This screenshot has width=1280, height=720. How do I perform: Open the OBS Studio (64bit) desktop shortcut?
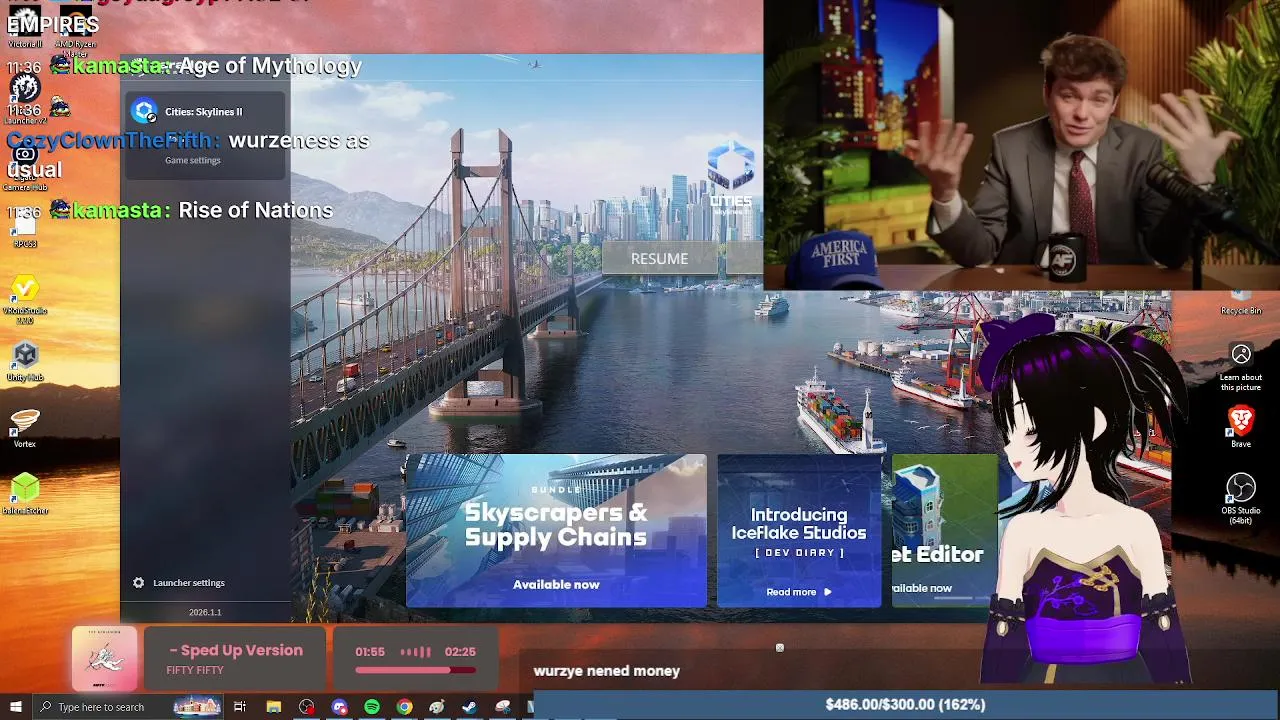[x=1241, y=498]
